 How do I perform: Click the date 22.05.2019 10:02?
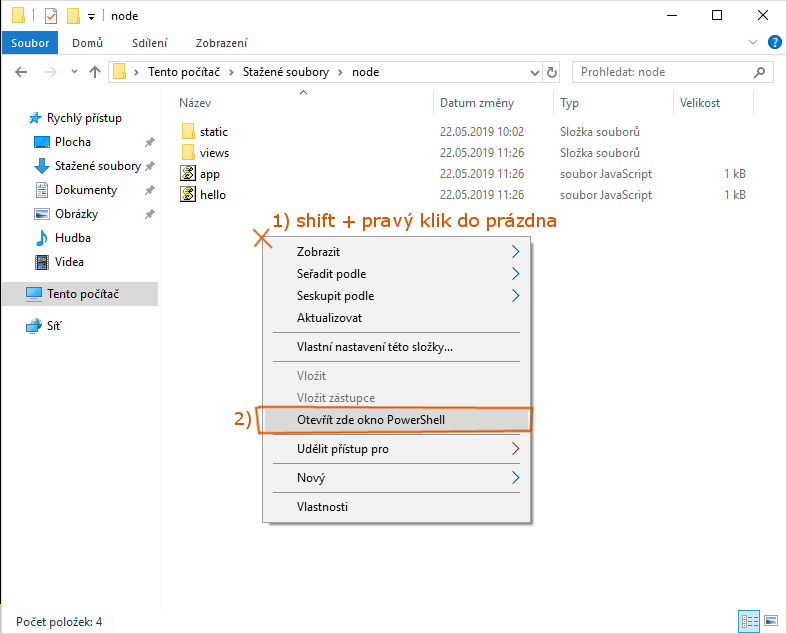[482, 132]
